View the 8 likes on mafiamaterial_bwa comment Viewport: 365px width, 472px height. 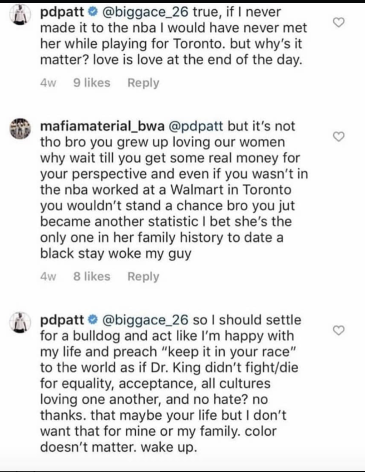click(92, 277)
